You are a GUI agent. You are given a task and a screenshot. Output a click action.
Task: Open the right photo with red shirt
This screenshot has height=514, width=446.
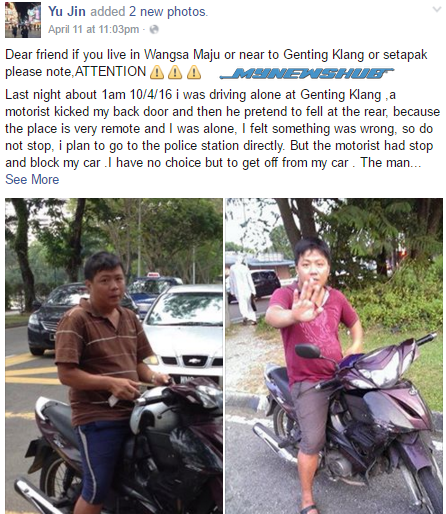pos(334,356)
